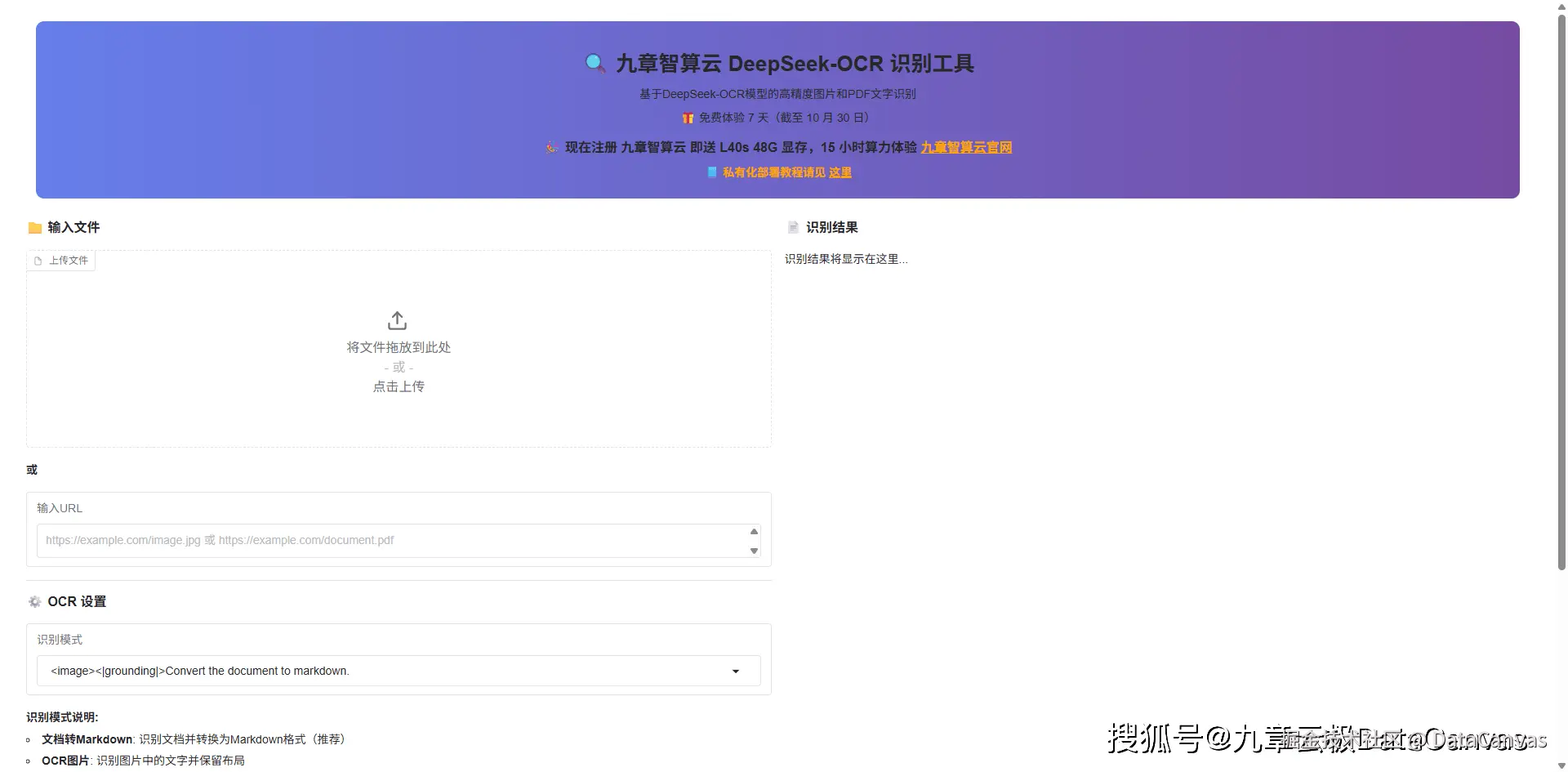This screenshot has width=1568, height=772.
Task: Click the gear icon beside OCR 设置
Action: (x=34, y=602)
